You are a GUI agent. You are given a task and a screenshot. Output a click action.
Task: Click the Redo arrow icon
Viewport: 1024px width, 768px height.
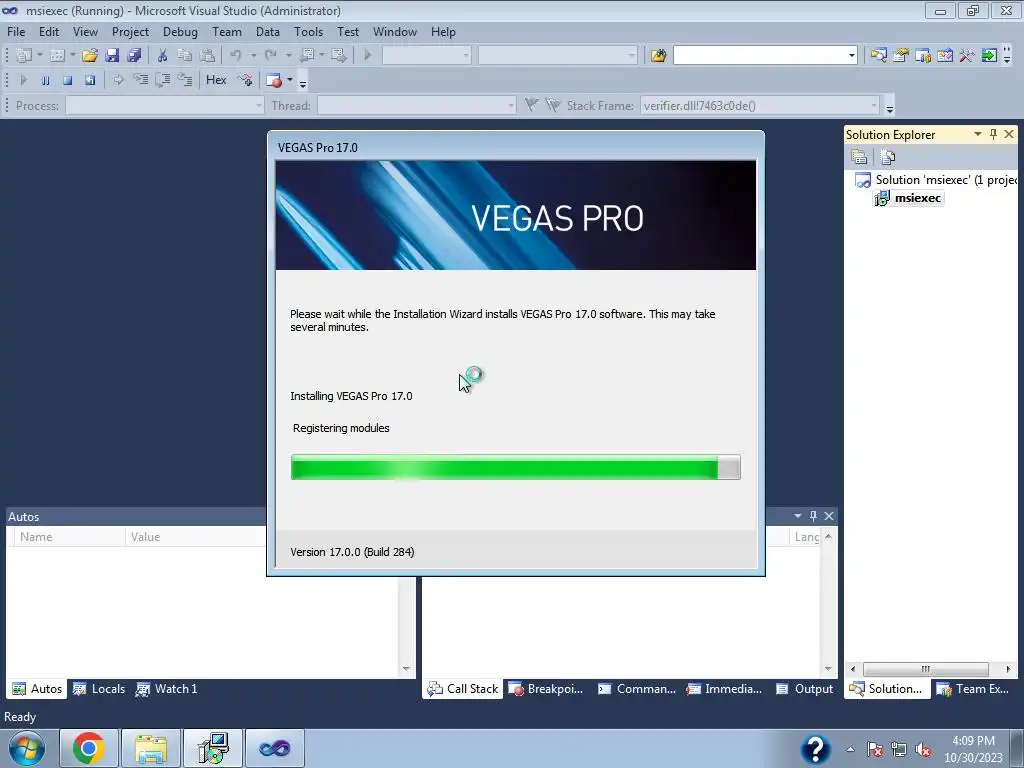(x=270, y=56)
